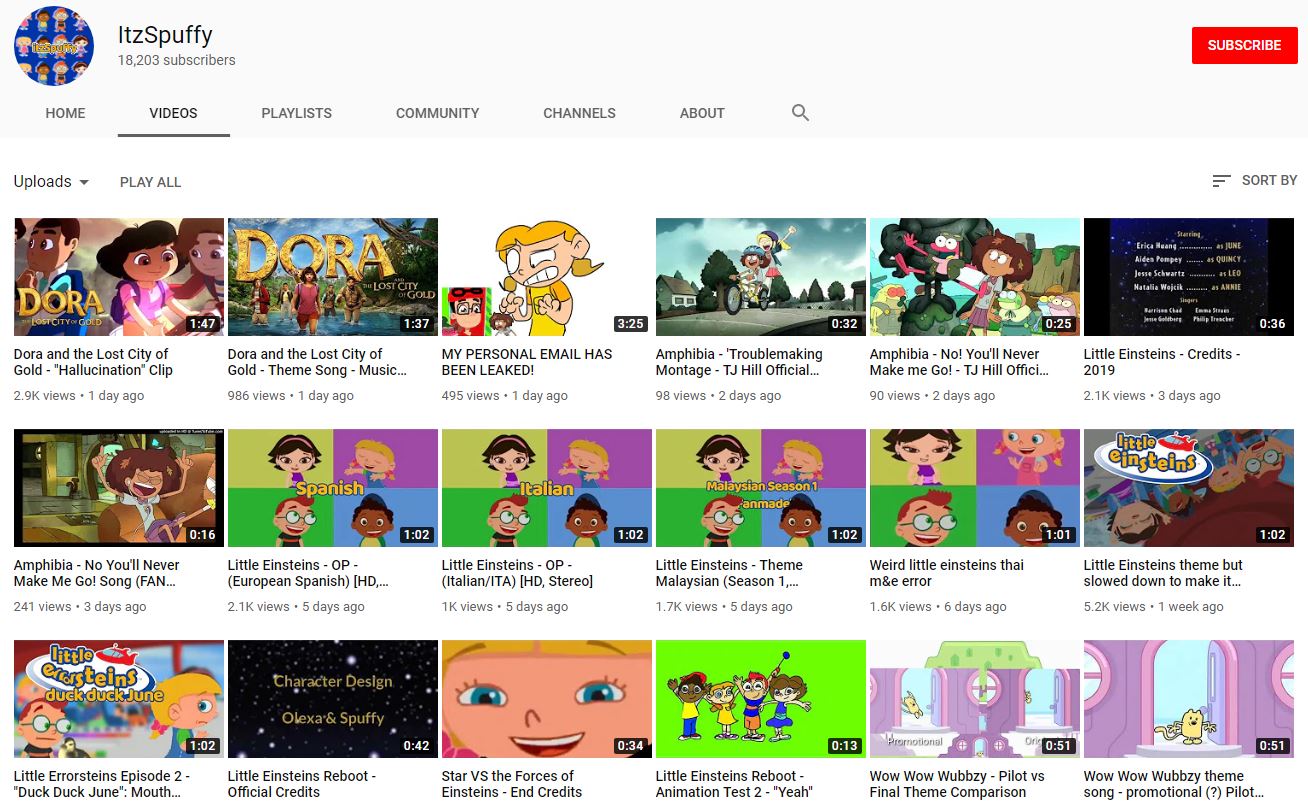The image size is (1308, 802).
Task: Click title Little Einsteins - Theme Malaysian
Action: [x=729, y=573]
